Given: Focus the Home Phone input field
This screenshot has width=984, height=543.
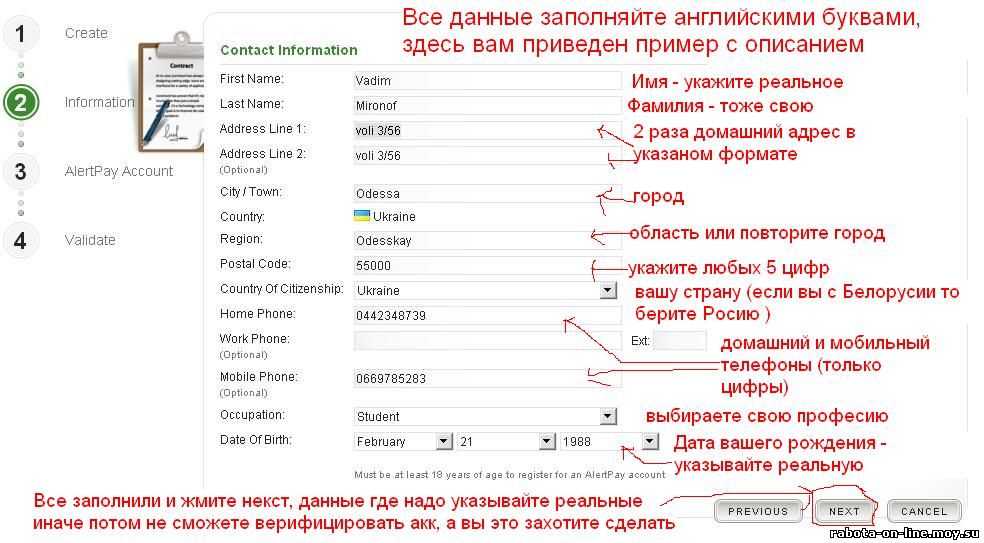Looking at the screenshot, I should pos(487,316).
